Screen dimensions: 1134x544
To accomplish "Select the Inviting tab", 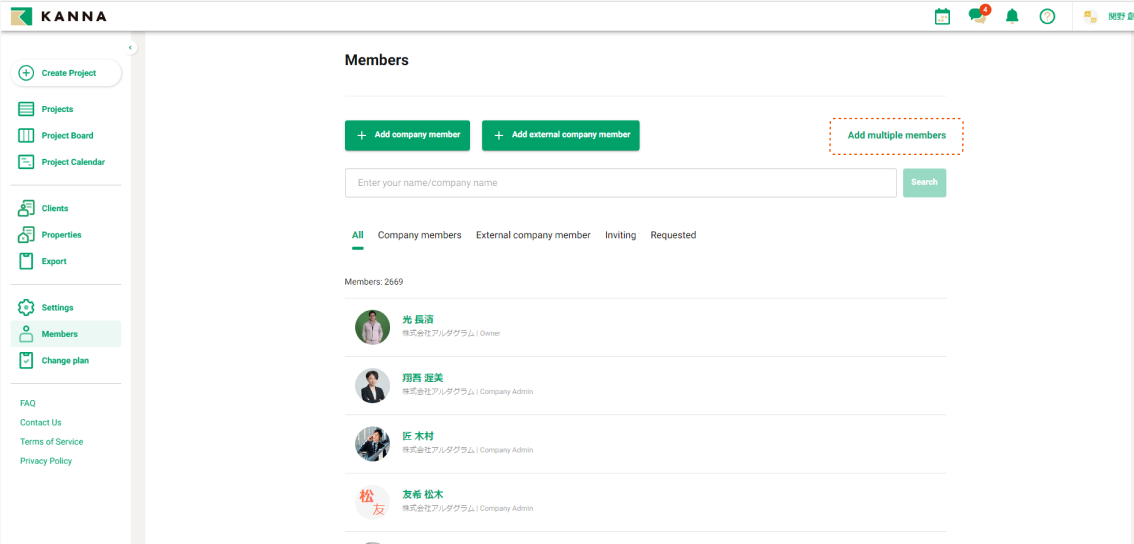I will pyautogui.click(x=620, y=236).
